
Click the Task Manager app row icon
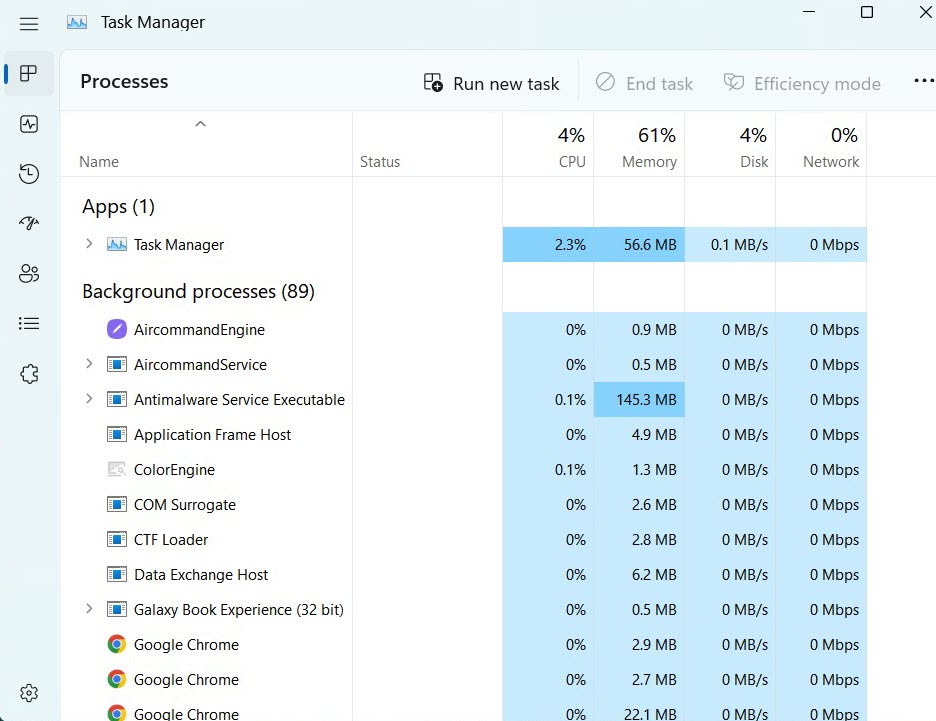[x=116, y=245]
